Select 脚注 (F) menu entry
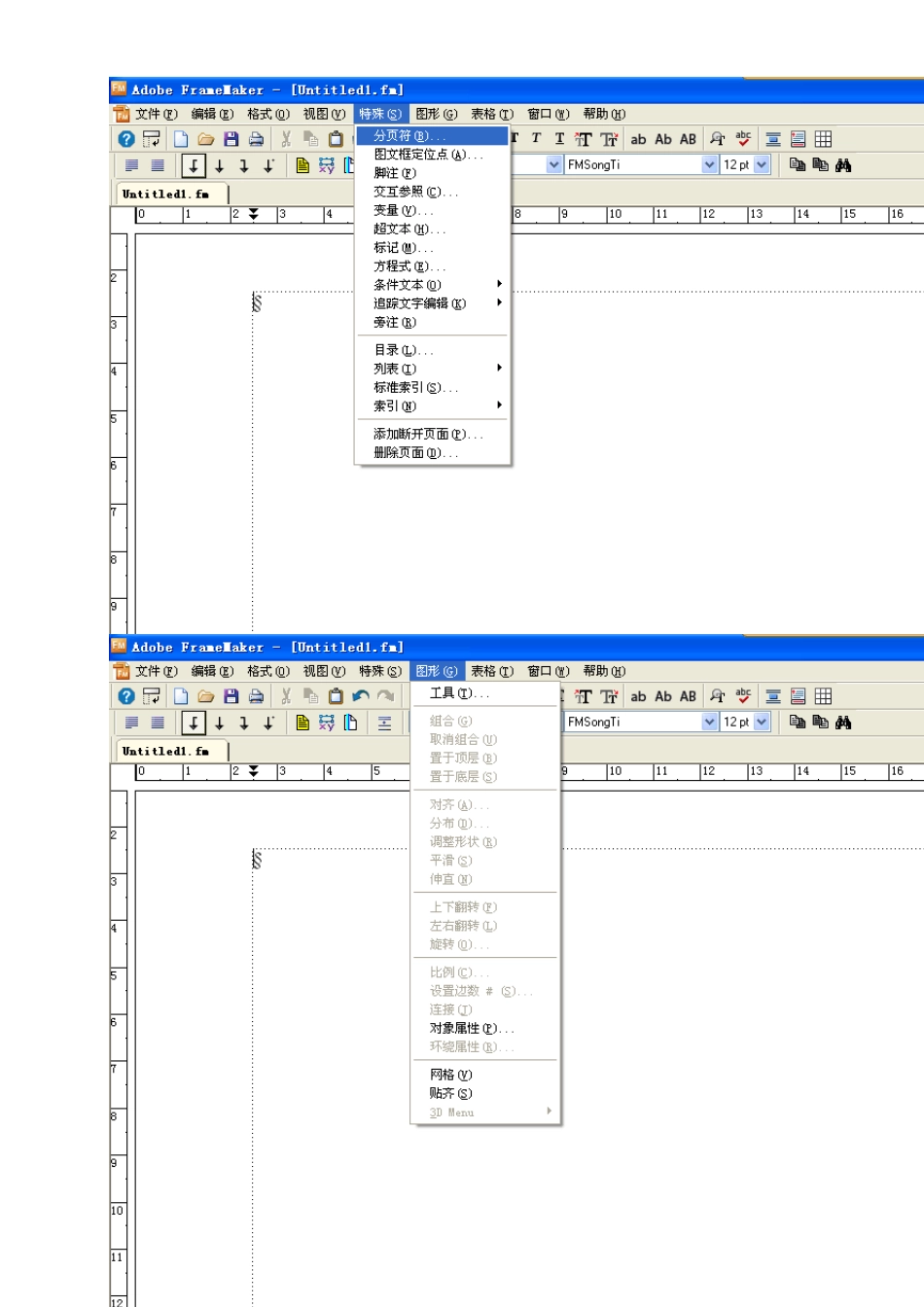 (433, 173)
